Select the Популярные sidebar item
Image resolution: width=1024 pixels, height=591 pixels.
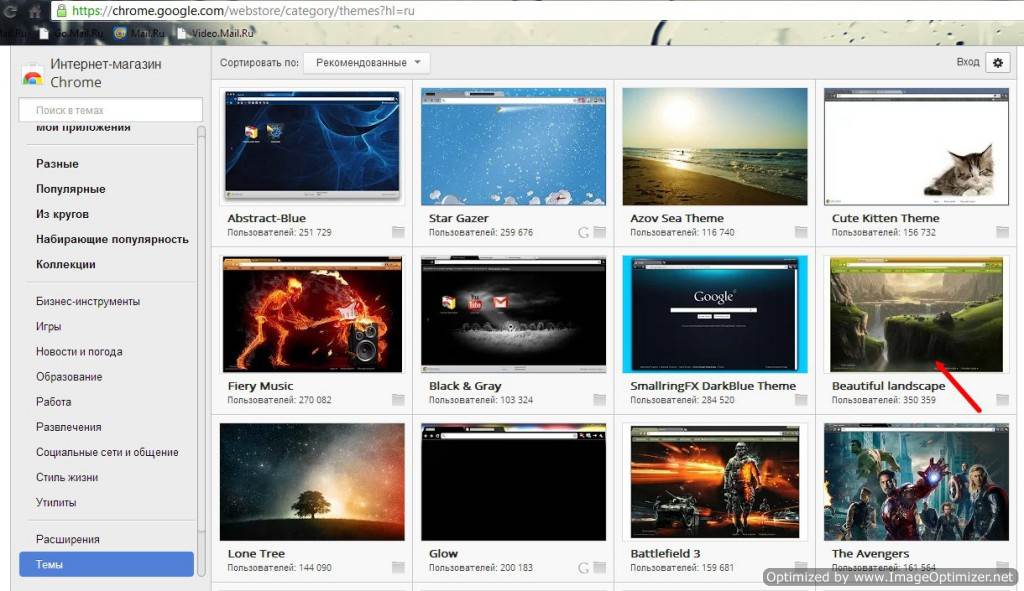click(x=71, y=189)
